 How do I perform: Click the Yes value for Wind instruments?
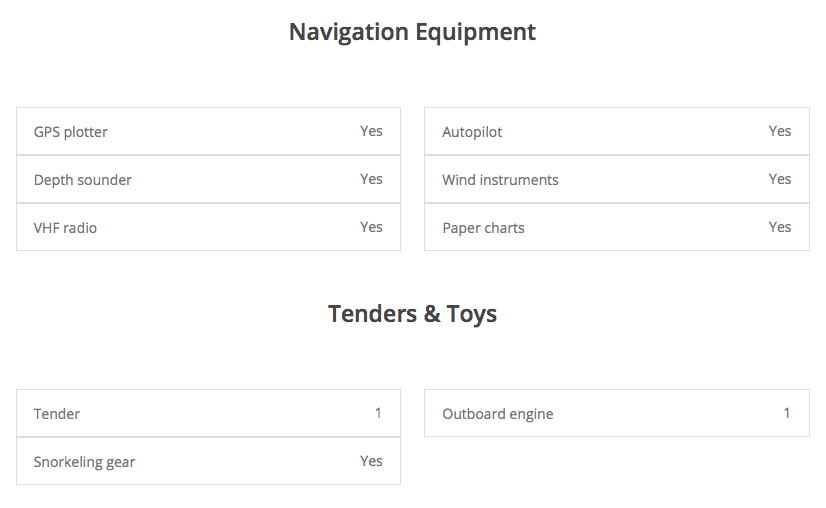click(x=780, y=179)
